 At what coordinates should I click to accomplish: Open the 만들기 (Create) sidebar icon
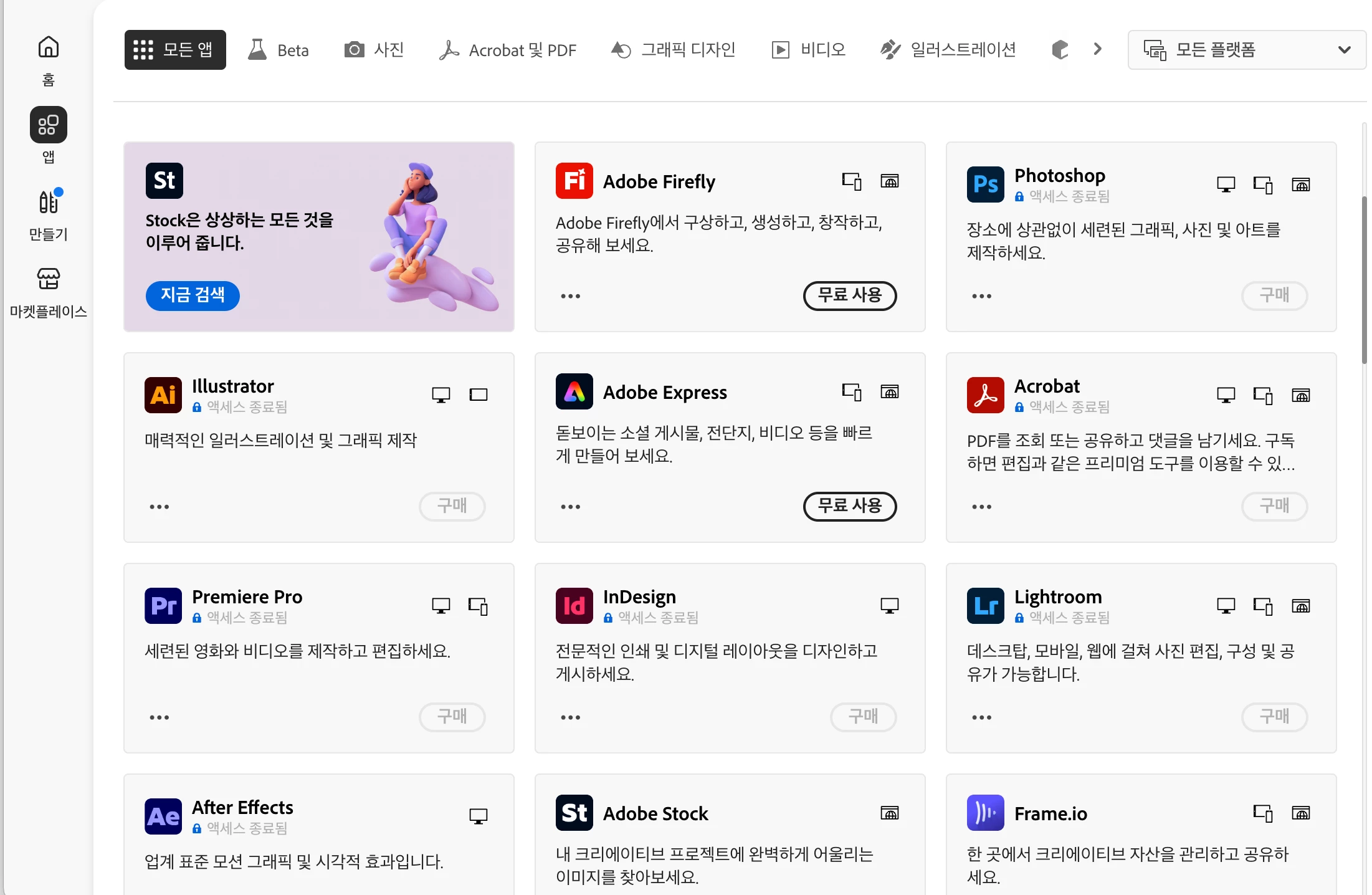pyautogui.click(x=48, y=202)
